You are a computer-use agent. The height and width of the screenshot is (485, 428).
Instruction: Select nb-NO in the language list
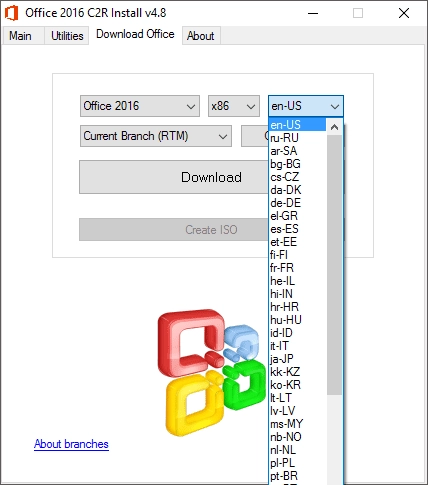coord(297,437)
